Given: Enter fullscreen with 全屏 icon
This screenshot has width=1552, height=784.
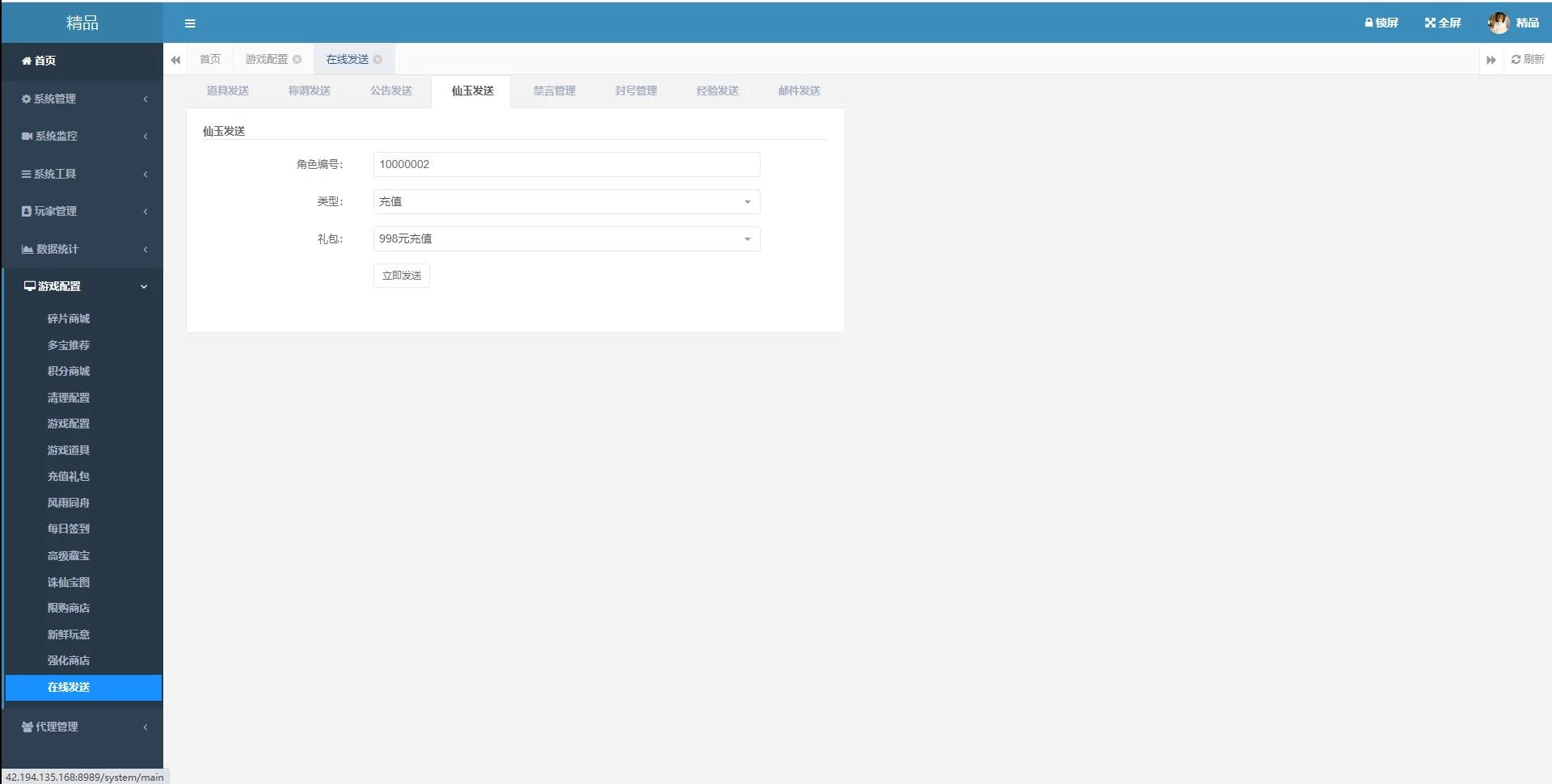Looking at the screenshot, I should click(x=1429, y=23).
